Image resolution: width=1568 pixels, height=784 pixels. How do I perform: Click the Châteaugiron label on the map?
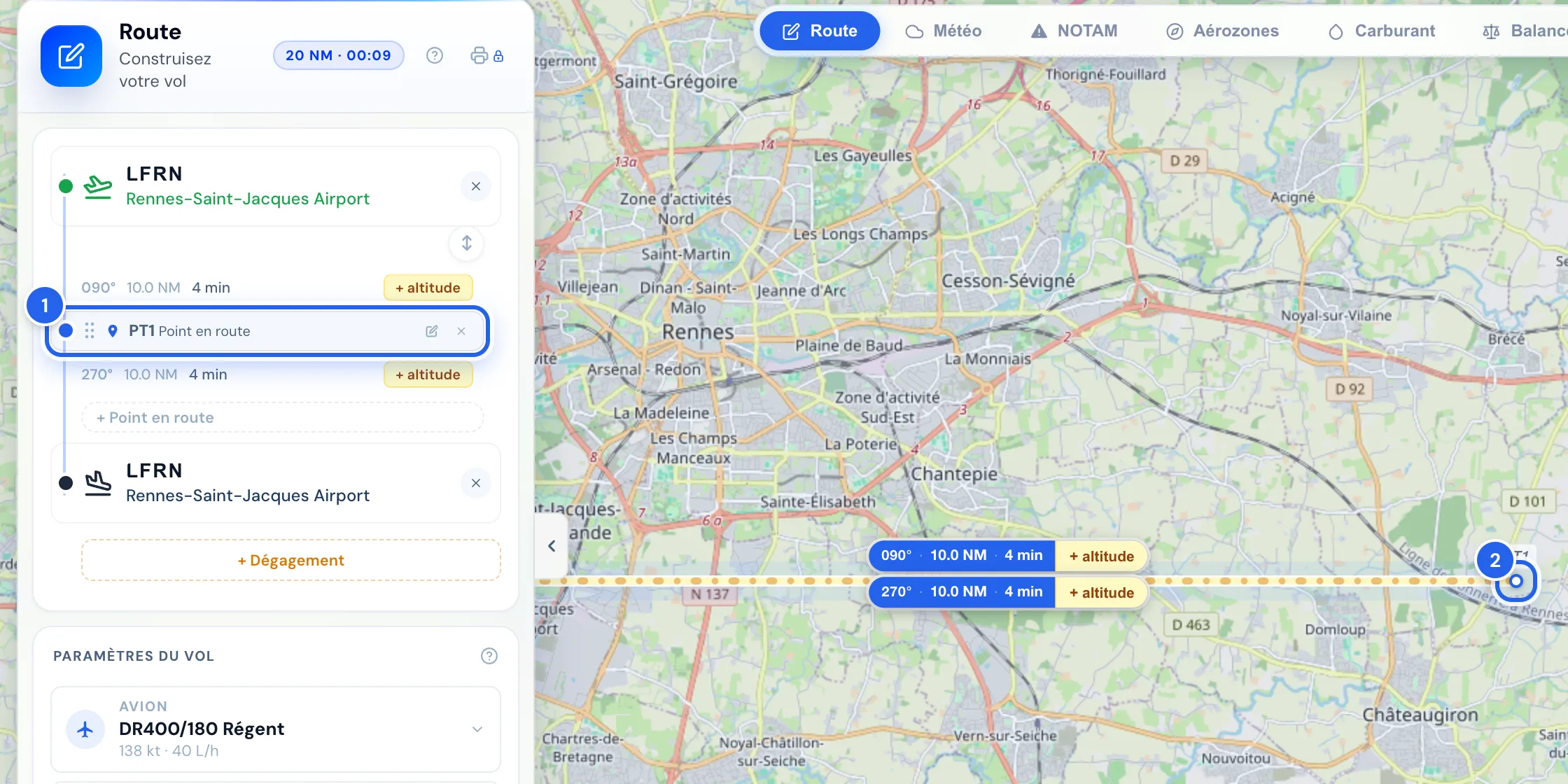point(1420,715)
